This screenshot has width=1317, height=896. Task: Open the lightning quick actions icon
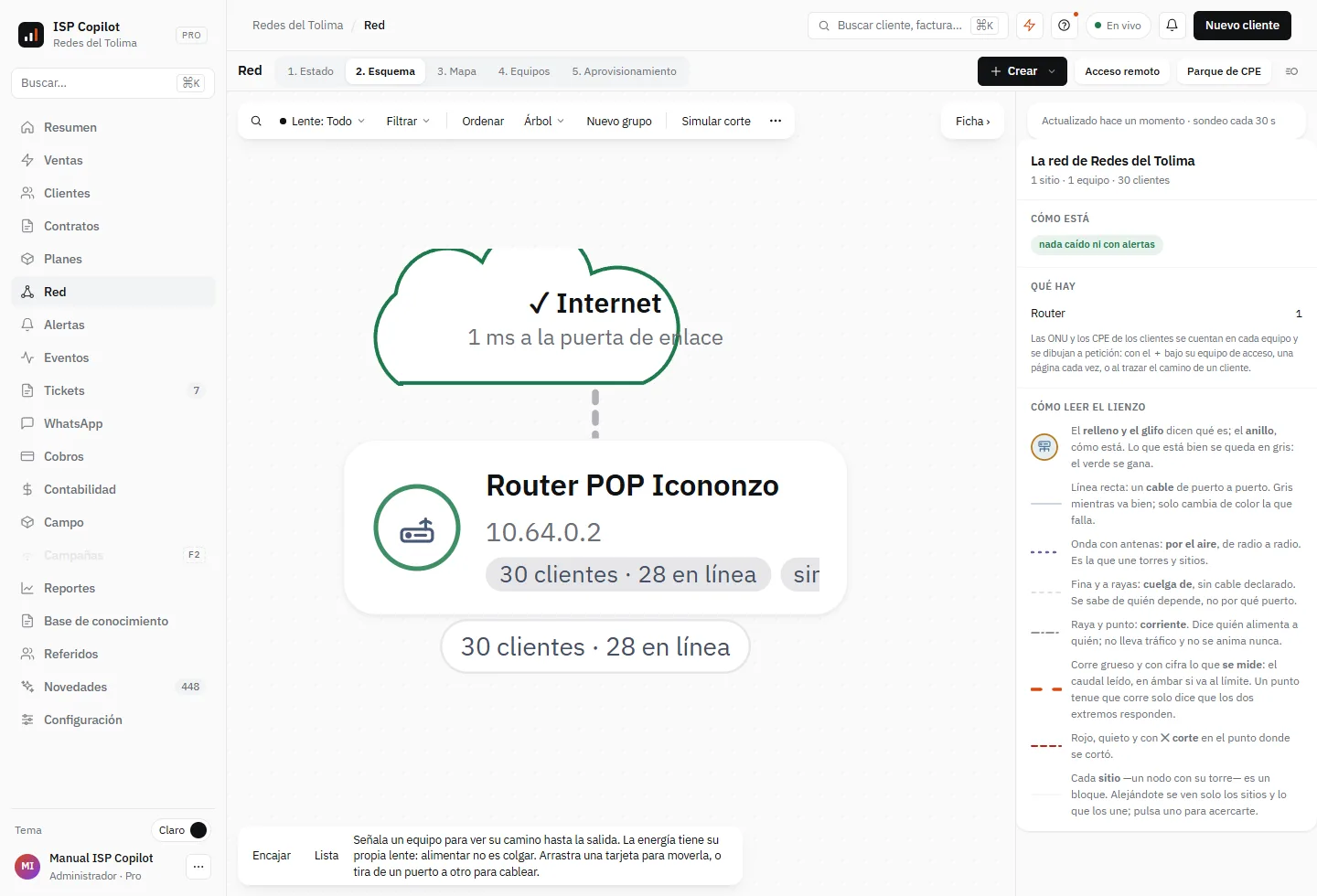[1030, 26]
